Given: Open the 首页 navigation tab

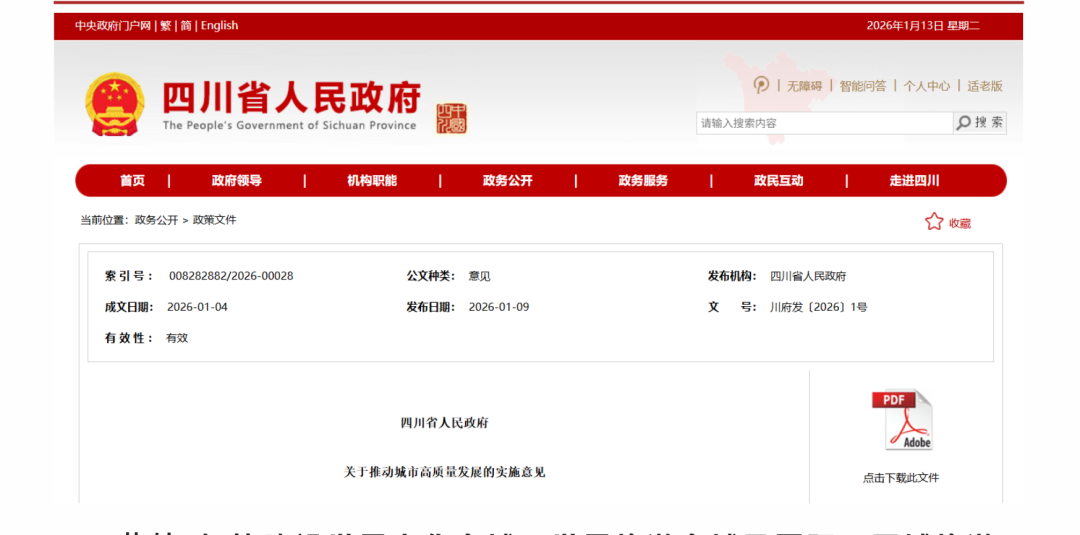Looking at the screenshot, I should tap(132, 181).
